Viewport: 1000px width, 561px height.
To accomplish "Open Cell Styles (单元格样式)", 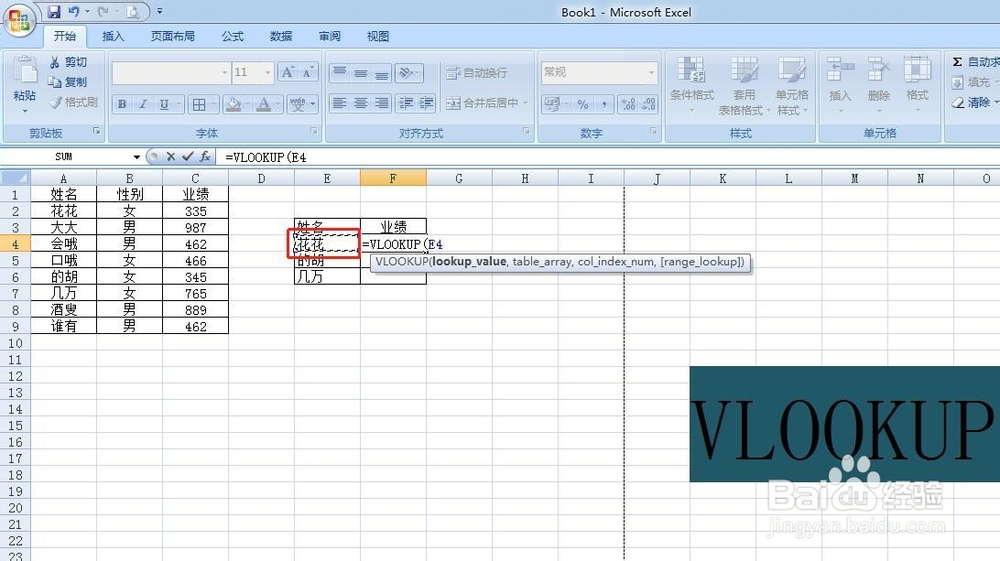I will [791, 85].
